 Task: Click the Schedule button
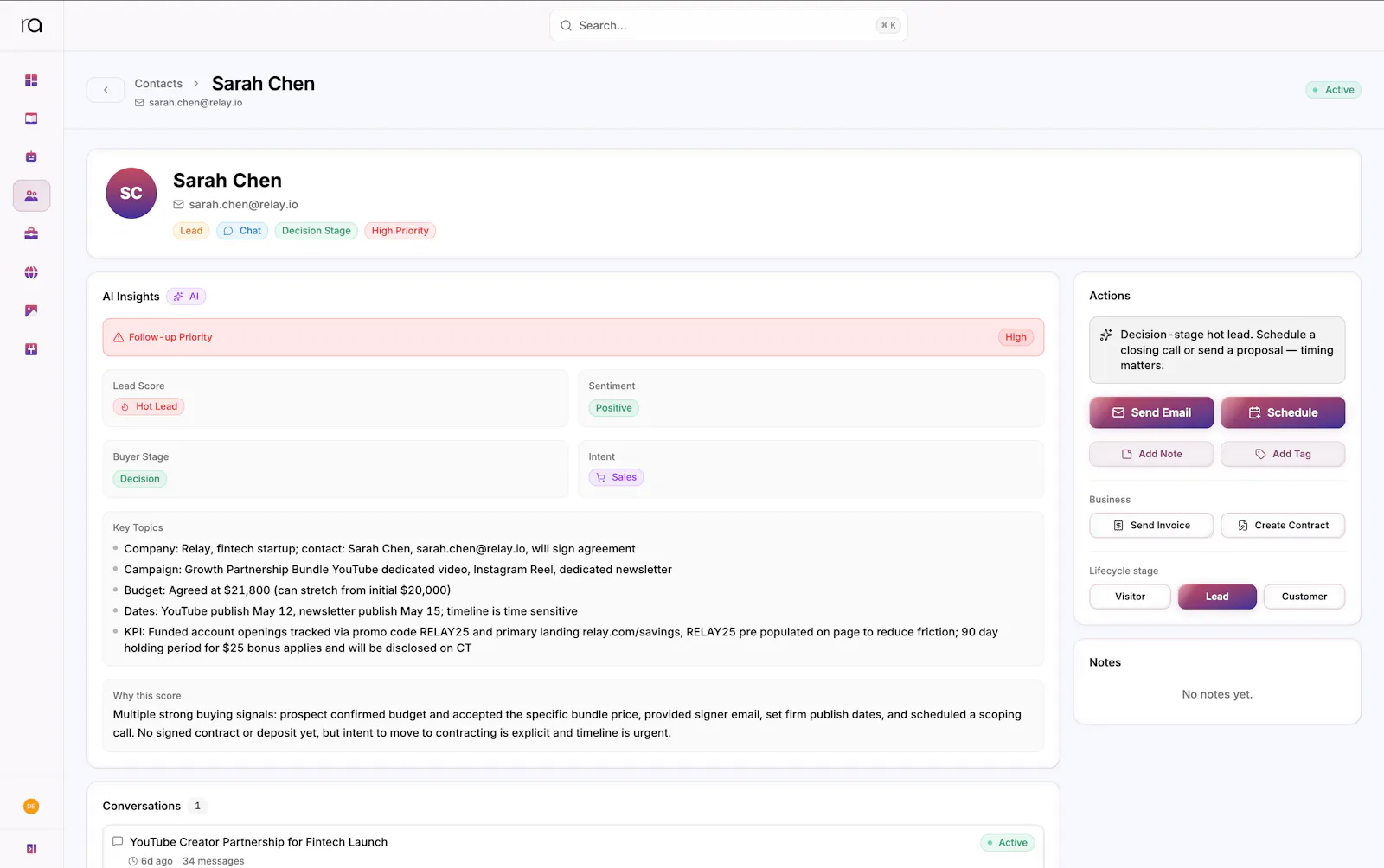1283,412
